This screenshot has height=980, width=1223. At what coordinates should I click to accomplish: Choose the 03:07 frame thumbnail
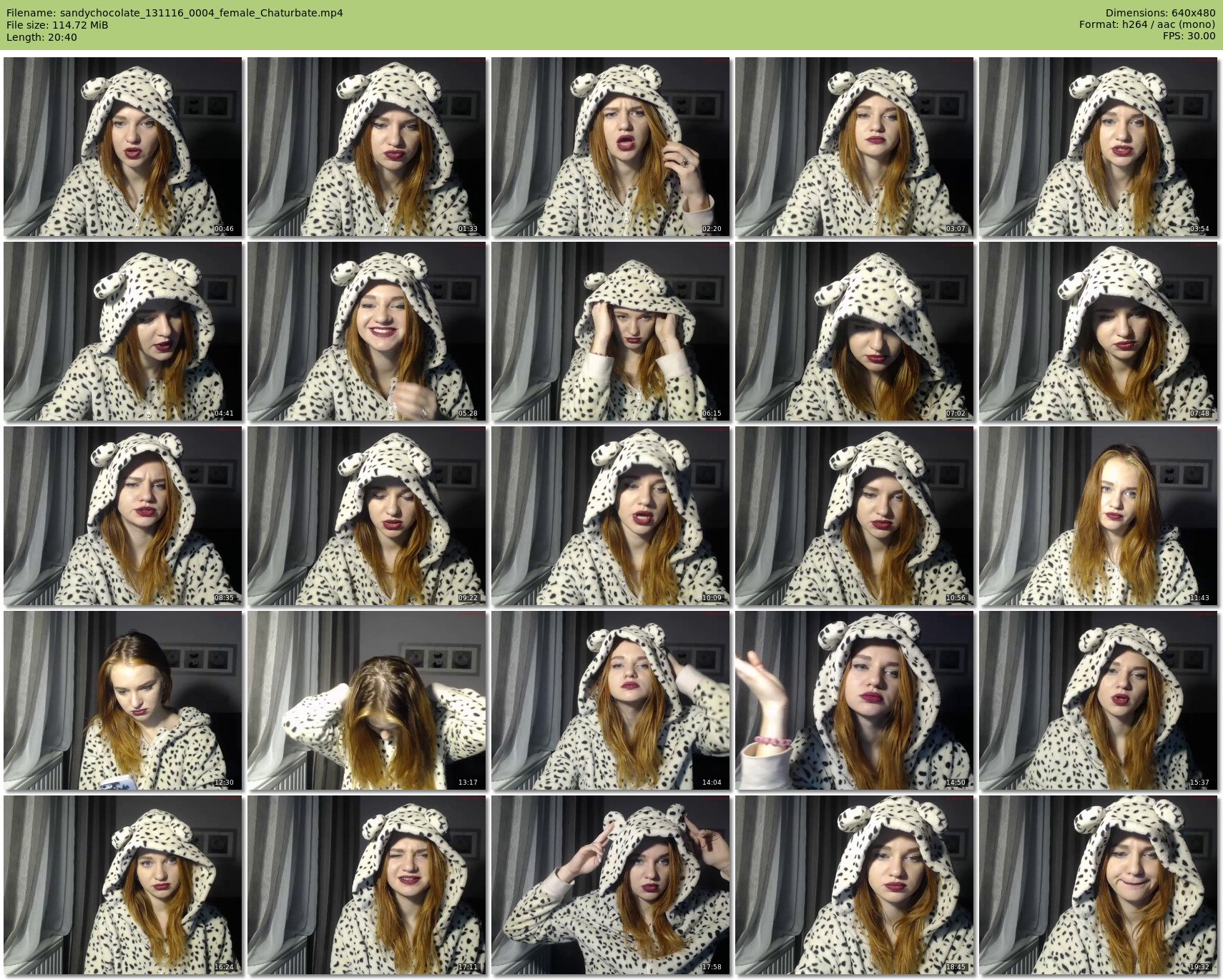coord(855,147)
